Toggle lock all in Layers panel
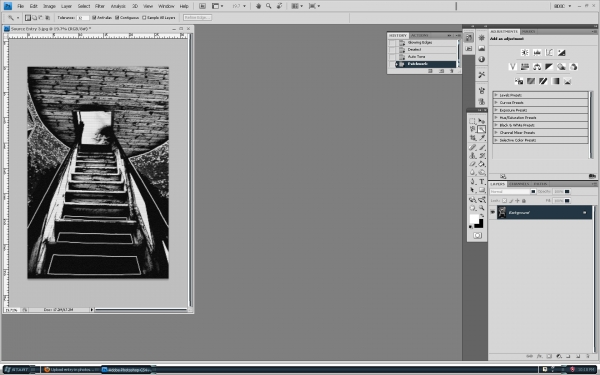 point(523,201)
